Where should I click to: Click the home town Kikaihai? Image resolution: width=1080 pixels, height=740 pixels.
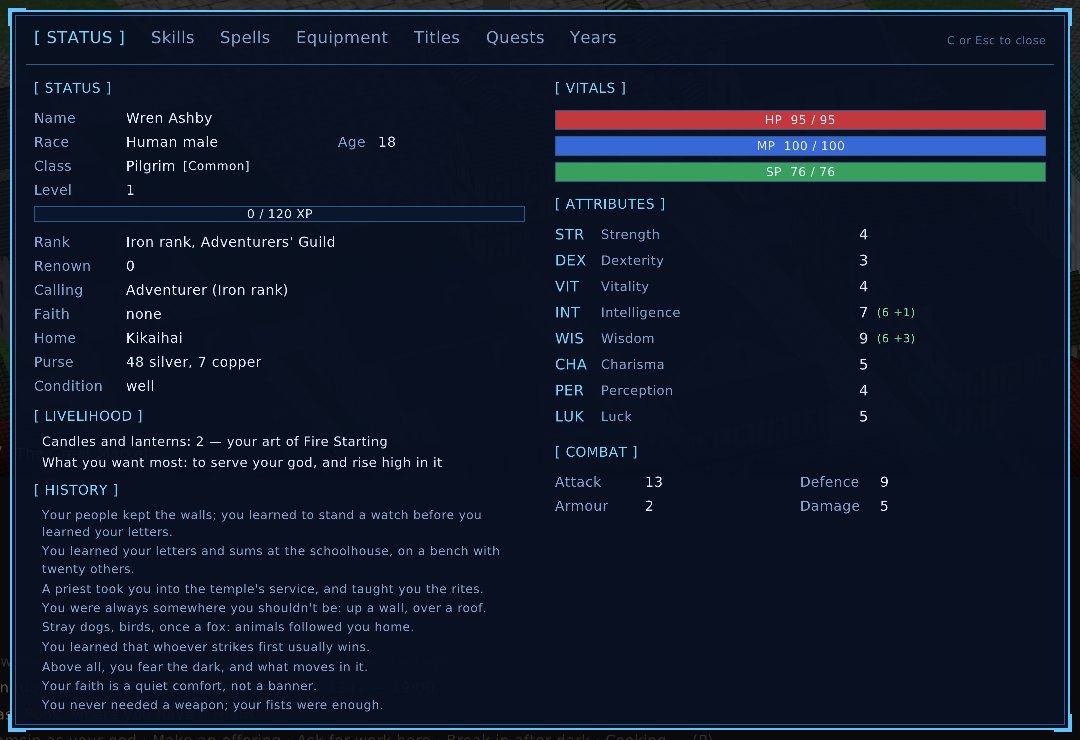tap(154, 338)
